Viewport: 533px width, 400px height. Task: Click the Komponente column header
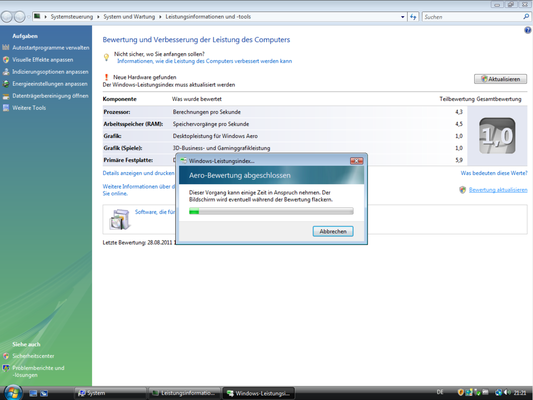click(x=119, y=99)
